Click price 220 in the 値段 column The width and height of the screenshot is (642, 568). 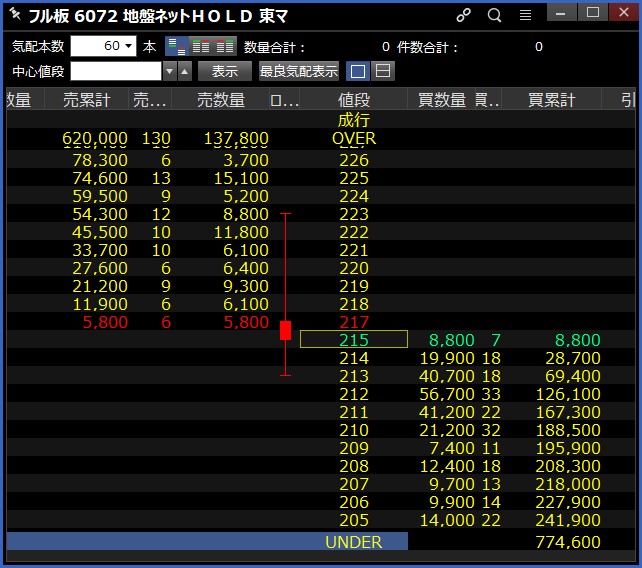click(x=354, y=268)
